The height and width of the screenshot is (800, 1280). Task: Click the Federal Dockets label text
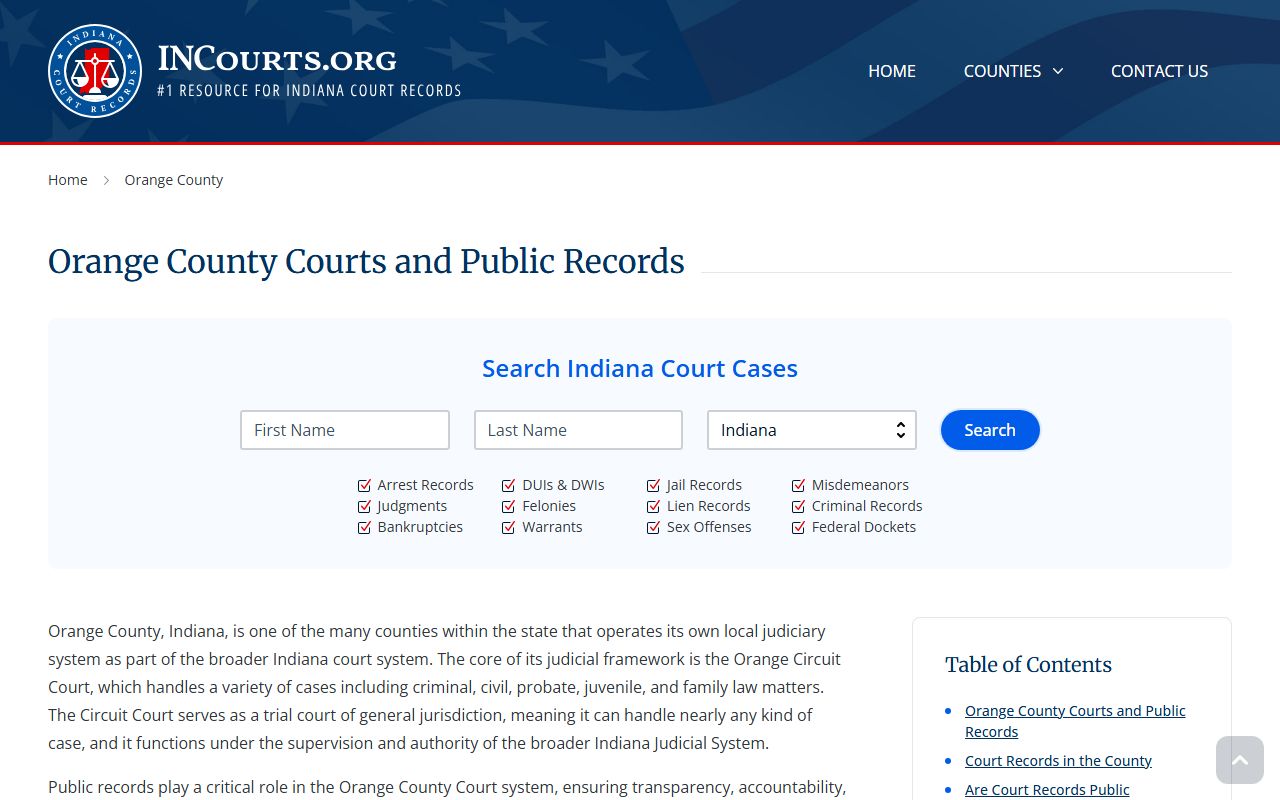click(x=864, y=527)
